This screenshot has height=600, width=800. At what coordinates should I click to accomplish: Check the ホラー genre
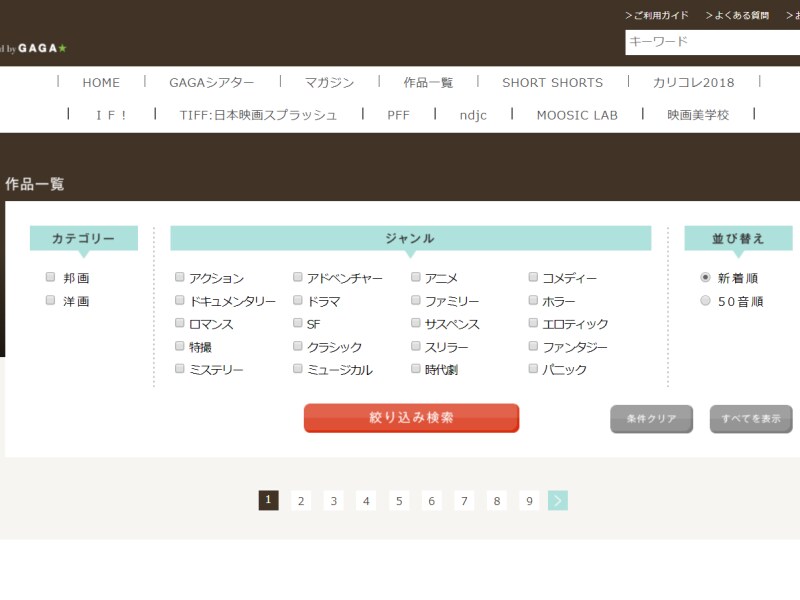click(533, 300)
